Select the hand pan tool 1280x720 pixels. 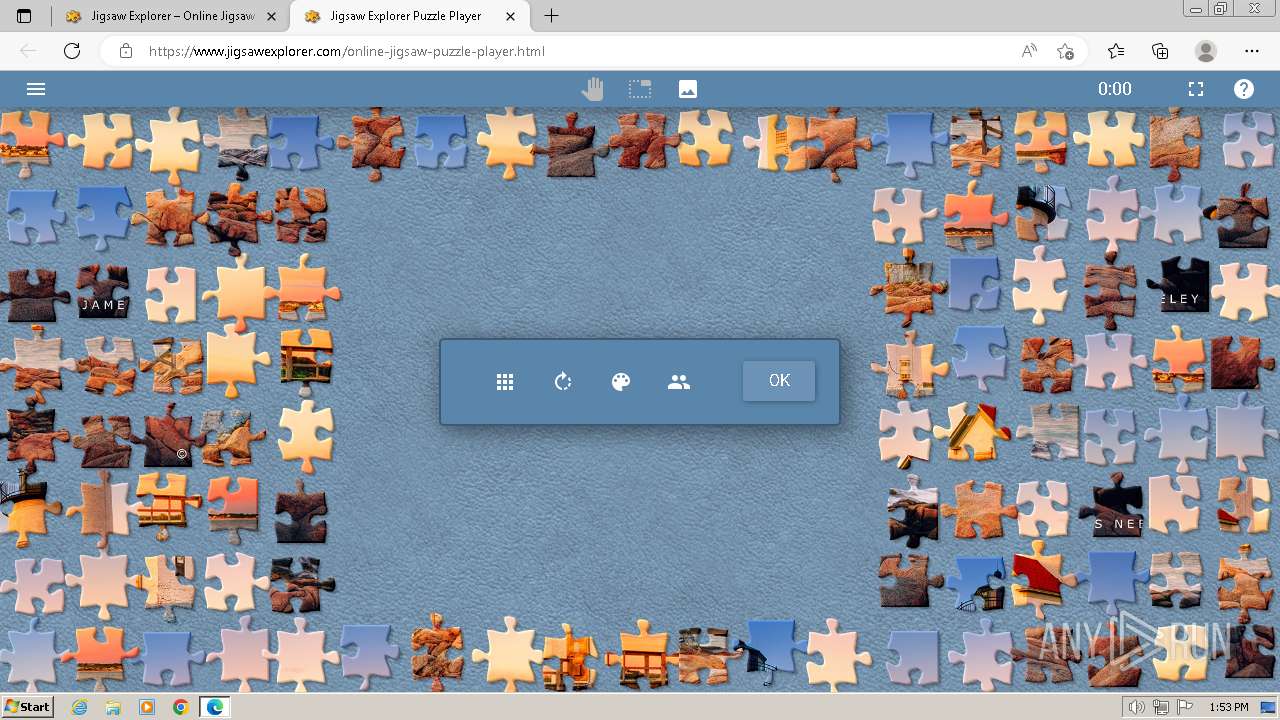[593, 89]
